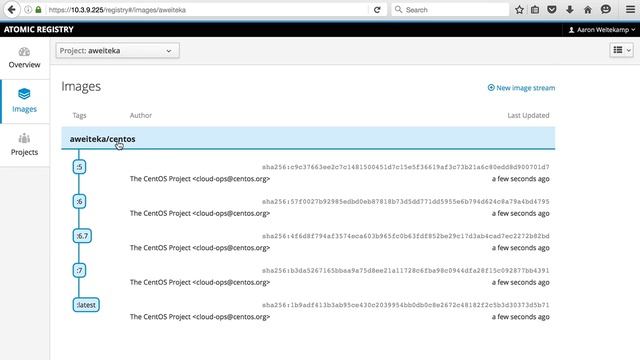The width and height of the screenshot is (640, 360).
Task: Select the :6.7 tag badge
Action: click(x=82, y=236)
